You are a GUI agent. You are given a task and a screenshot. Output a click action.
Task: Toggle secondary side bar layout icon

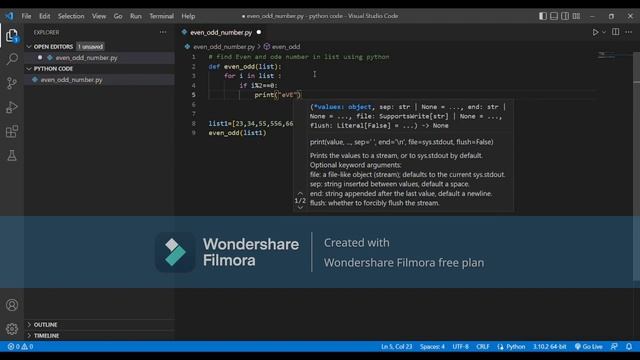tap(565, 16)
